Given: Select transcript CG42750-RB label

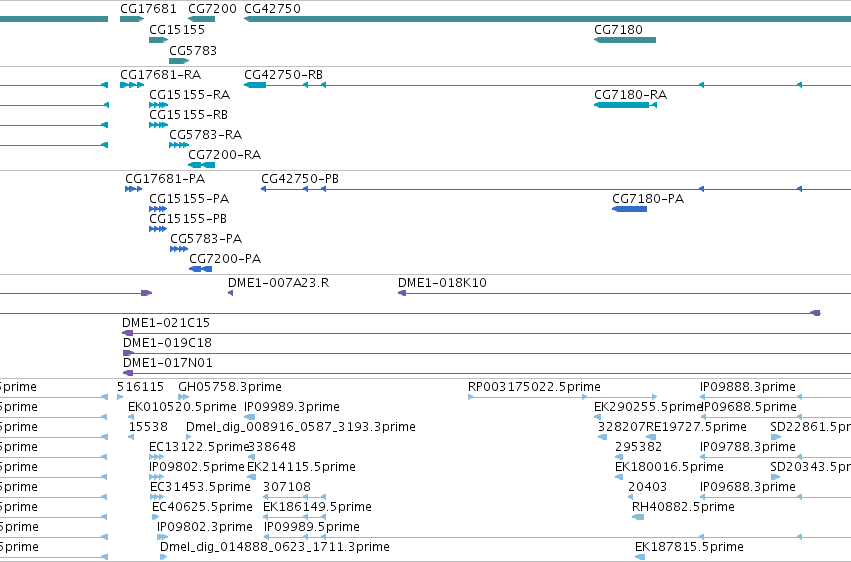Looking at the screenshot, I should click(x=284, y=75).
